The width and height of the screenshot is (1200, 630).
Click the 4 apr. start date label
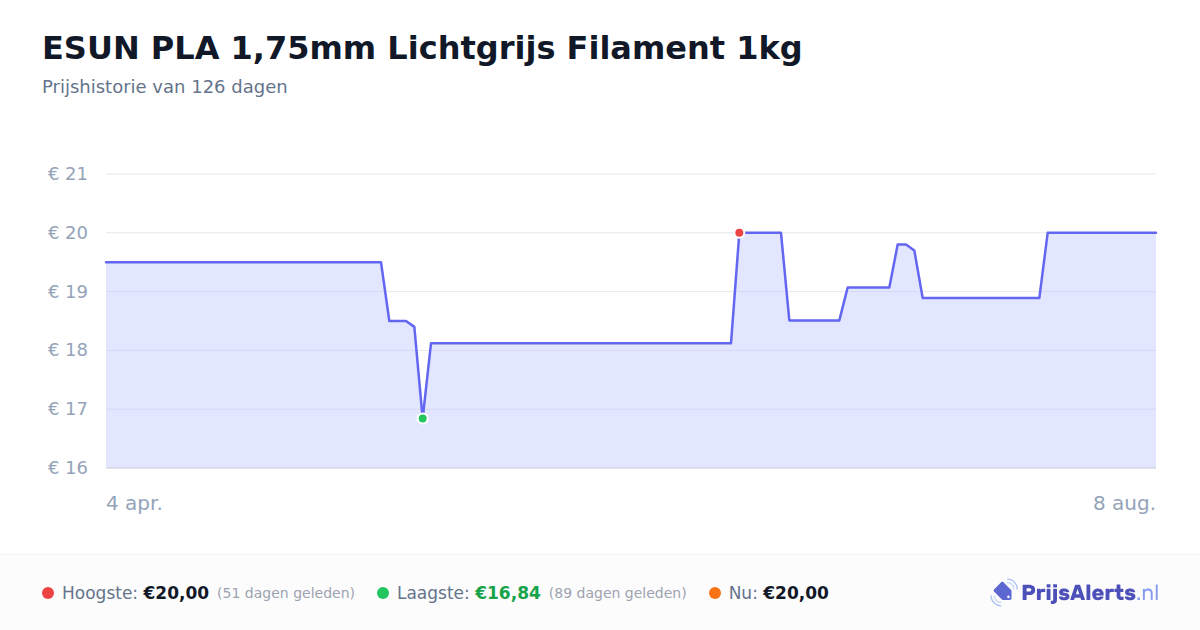pyautogui.click(x=135, y=503)
